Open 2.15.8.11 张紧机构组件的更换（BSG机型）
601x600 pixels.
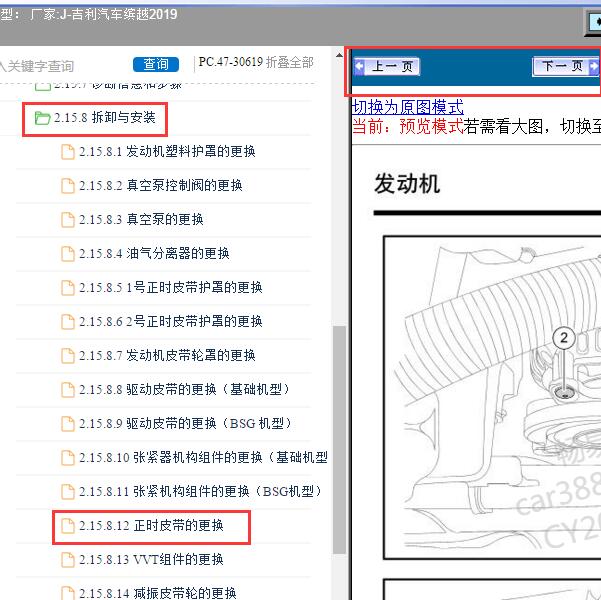(200, 492)
